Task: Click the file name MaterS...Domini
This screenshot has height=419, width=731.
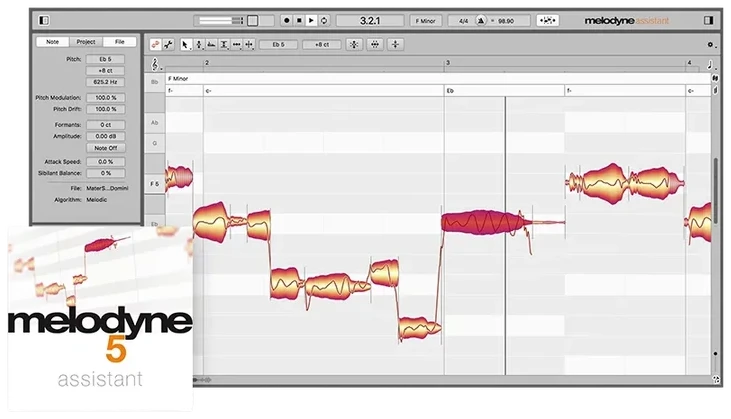Action: 107,188
